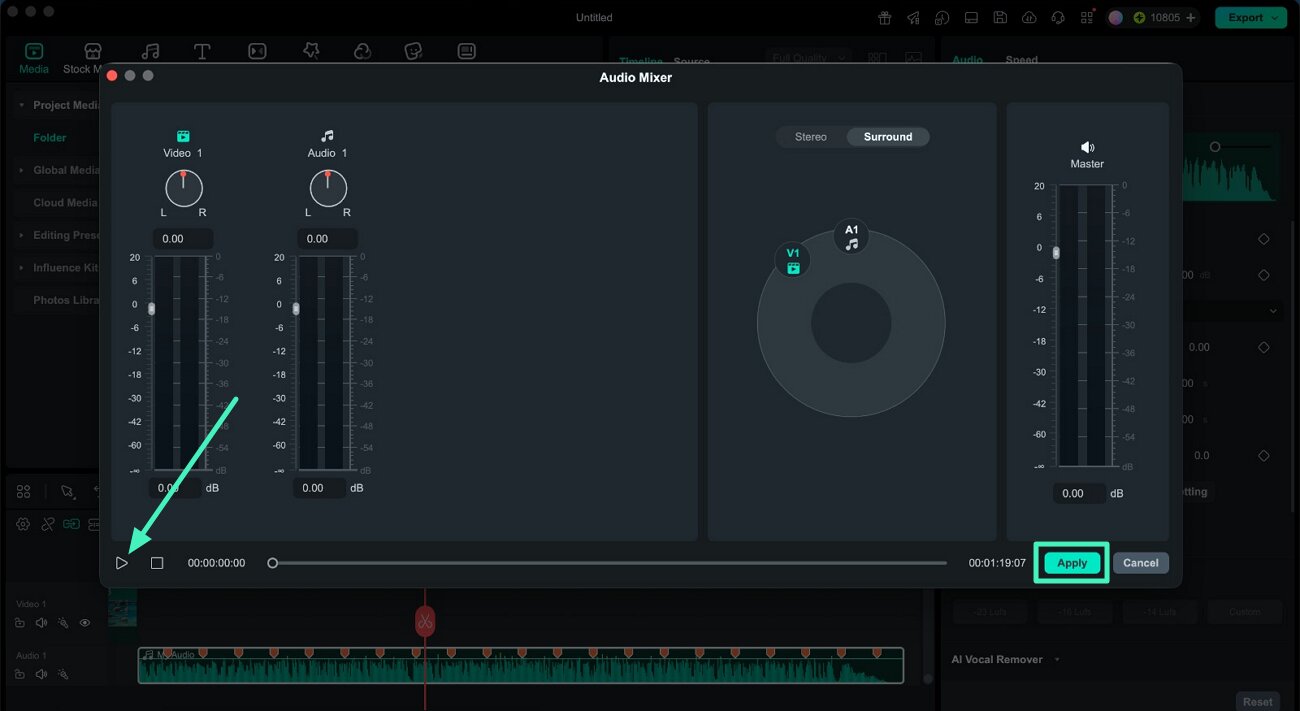1300x711 pixels.
Task: Open AI Vocal Remover dropdown
Action: [1058, 660]
